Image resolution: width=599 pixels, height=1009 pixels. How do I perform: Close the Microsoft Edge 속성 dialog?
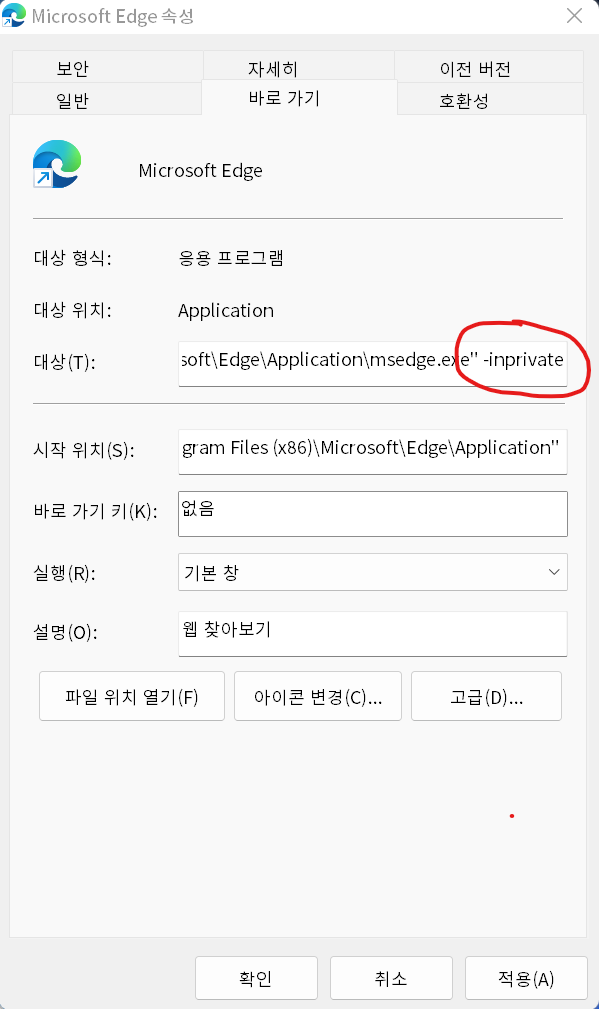[574, 15]
